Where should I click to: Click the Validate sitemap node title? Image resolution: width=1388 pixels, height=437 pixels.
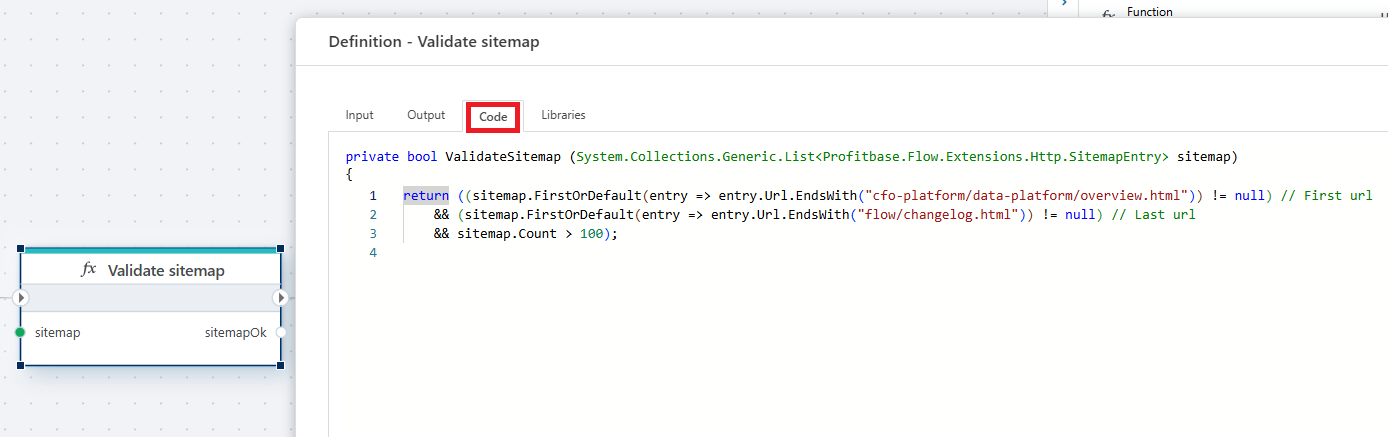pos(166,271)
